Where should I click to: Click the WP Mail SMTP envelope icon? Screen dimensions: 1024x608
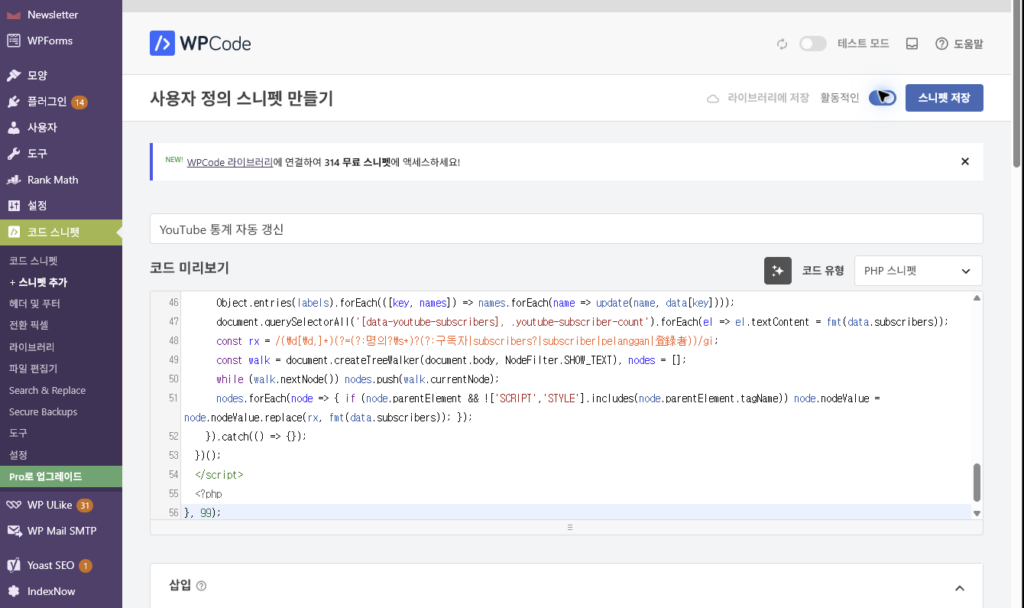coord(14,531)
